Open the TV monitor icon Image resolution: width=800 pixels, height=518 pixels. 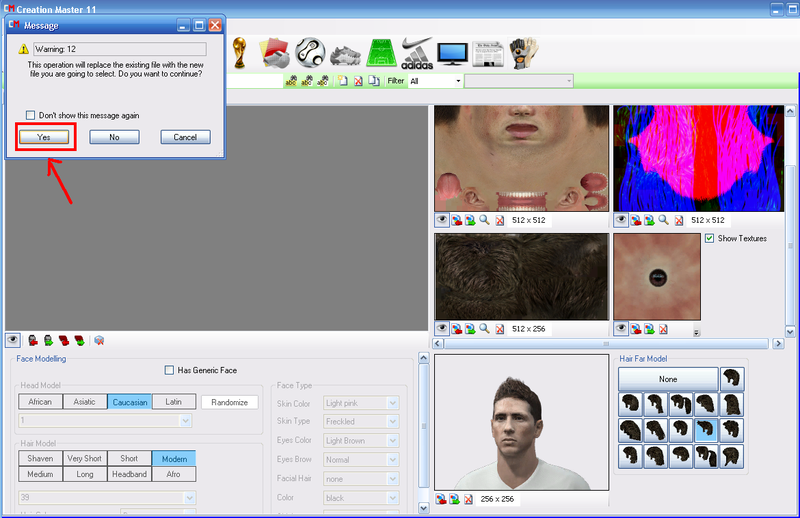[453, 52]
